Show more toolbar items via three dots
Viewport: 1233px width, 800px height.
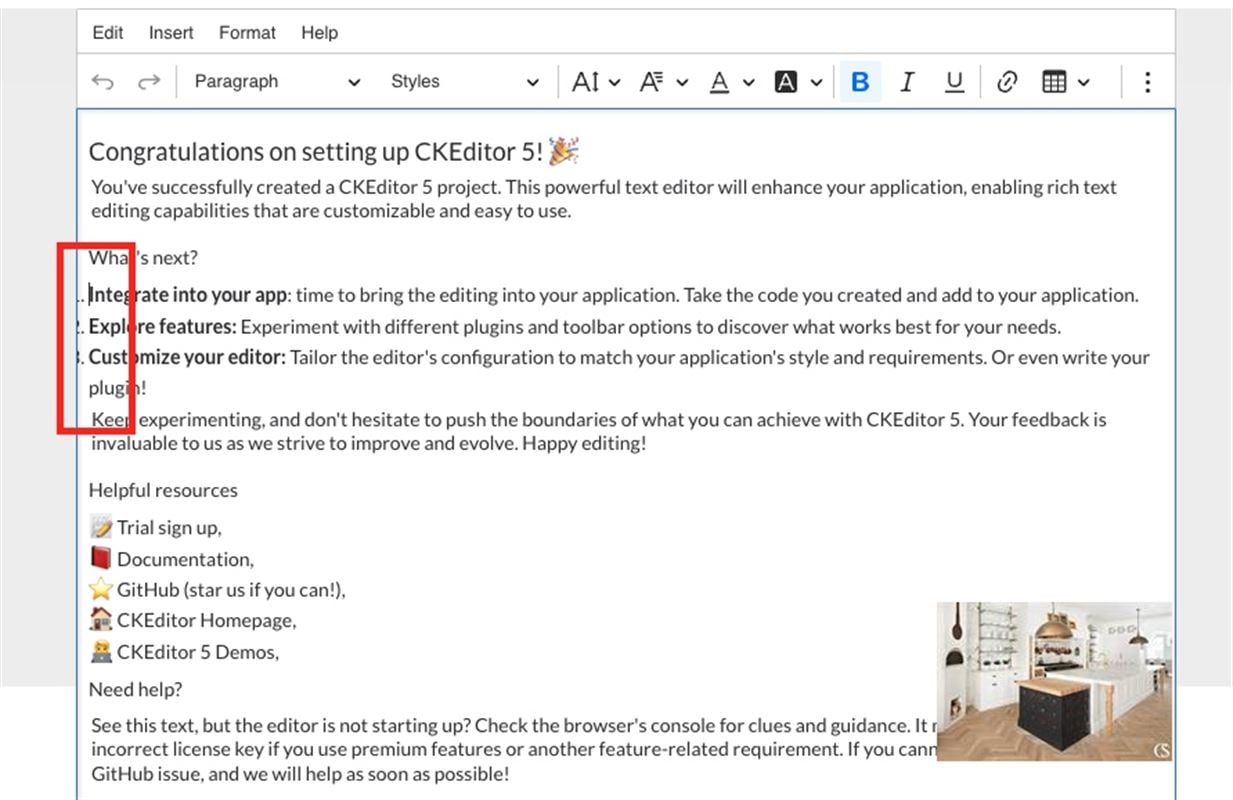[x=1147, y=82]
